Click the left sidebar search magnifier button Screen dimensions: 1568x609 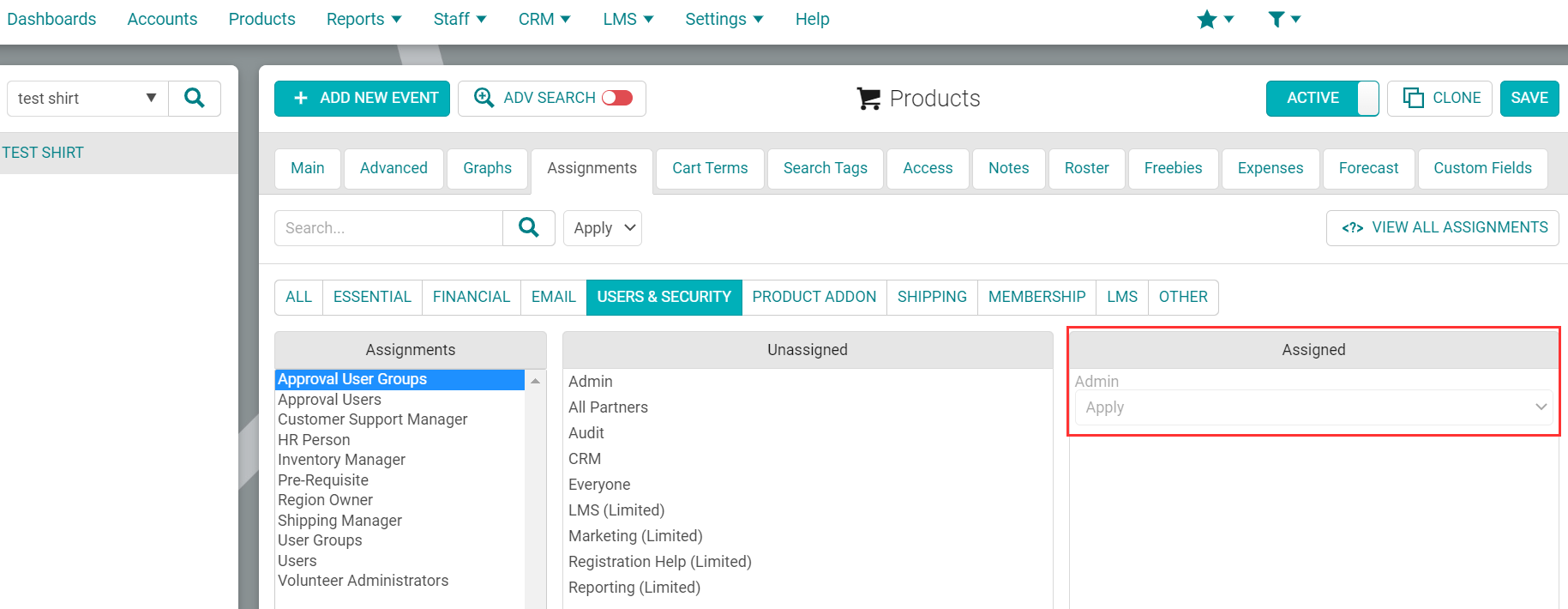pyautogui.click(x=195, y=99)
